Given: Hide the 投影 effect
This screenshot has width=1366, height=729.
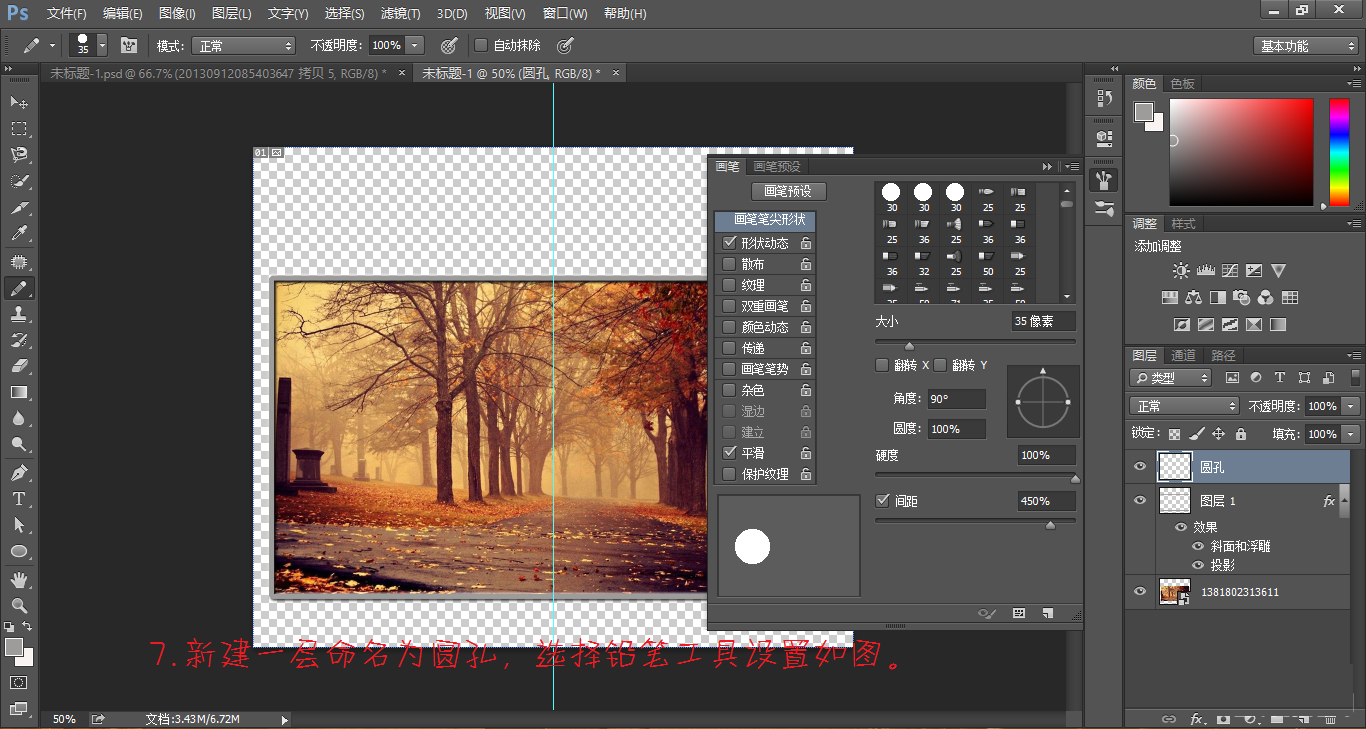Looking at the screenshot, I should click(x=1198, y=565).
